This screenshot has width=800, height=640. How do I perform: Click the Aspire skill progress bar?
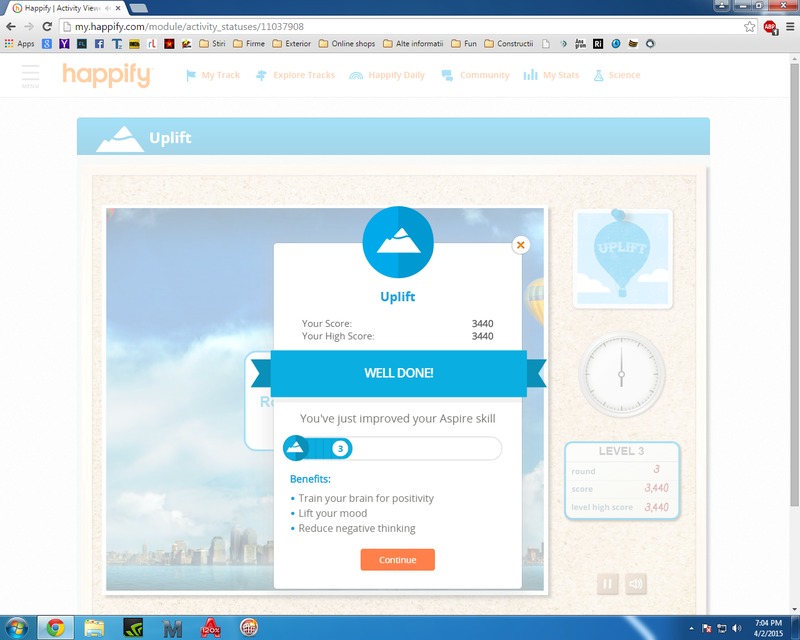[392, 448]
